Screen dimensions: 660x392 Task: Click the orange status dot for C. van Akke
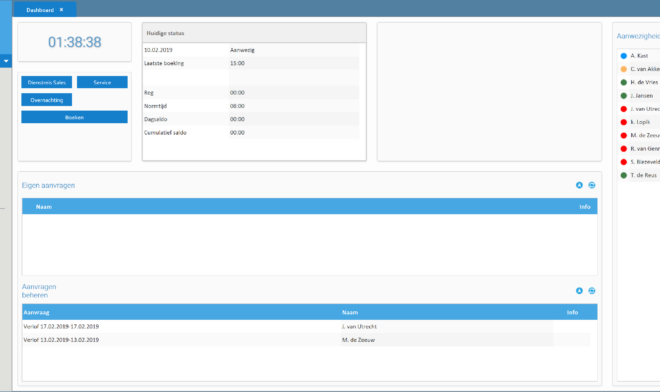(x=624, y=69)
